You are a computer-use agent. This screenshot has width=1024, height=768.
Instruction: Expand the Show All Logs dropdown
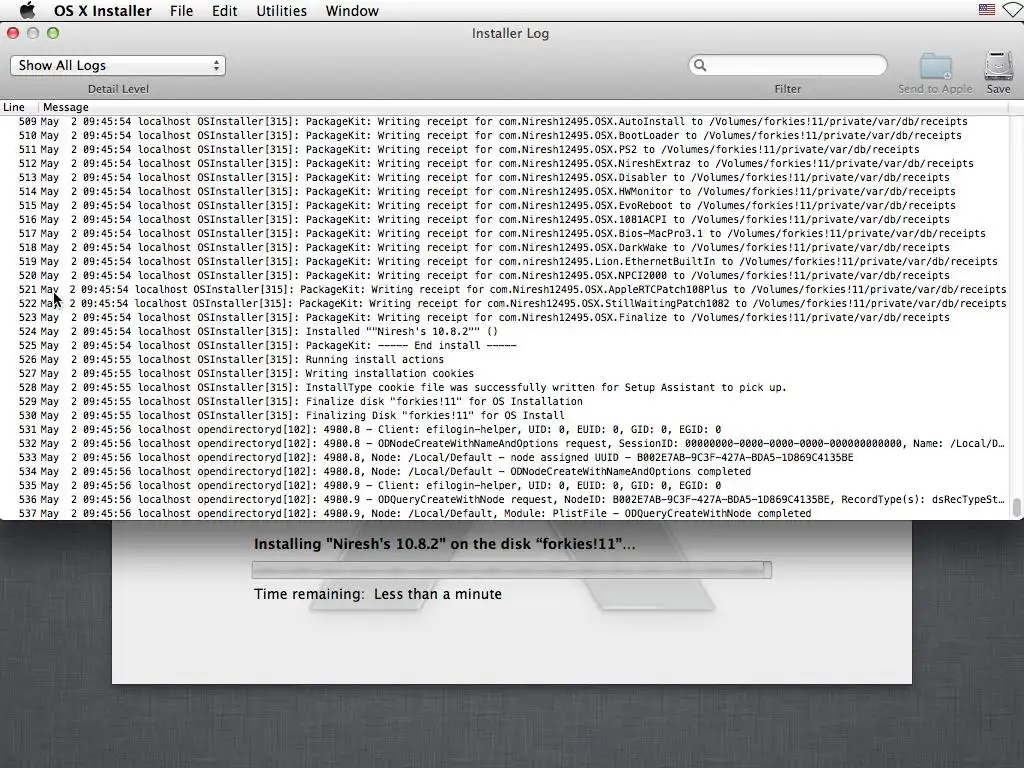click(118, 65)
